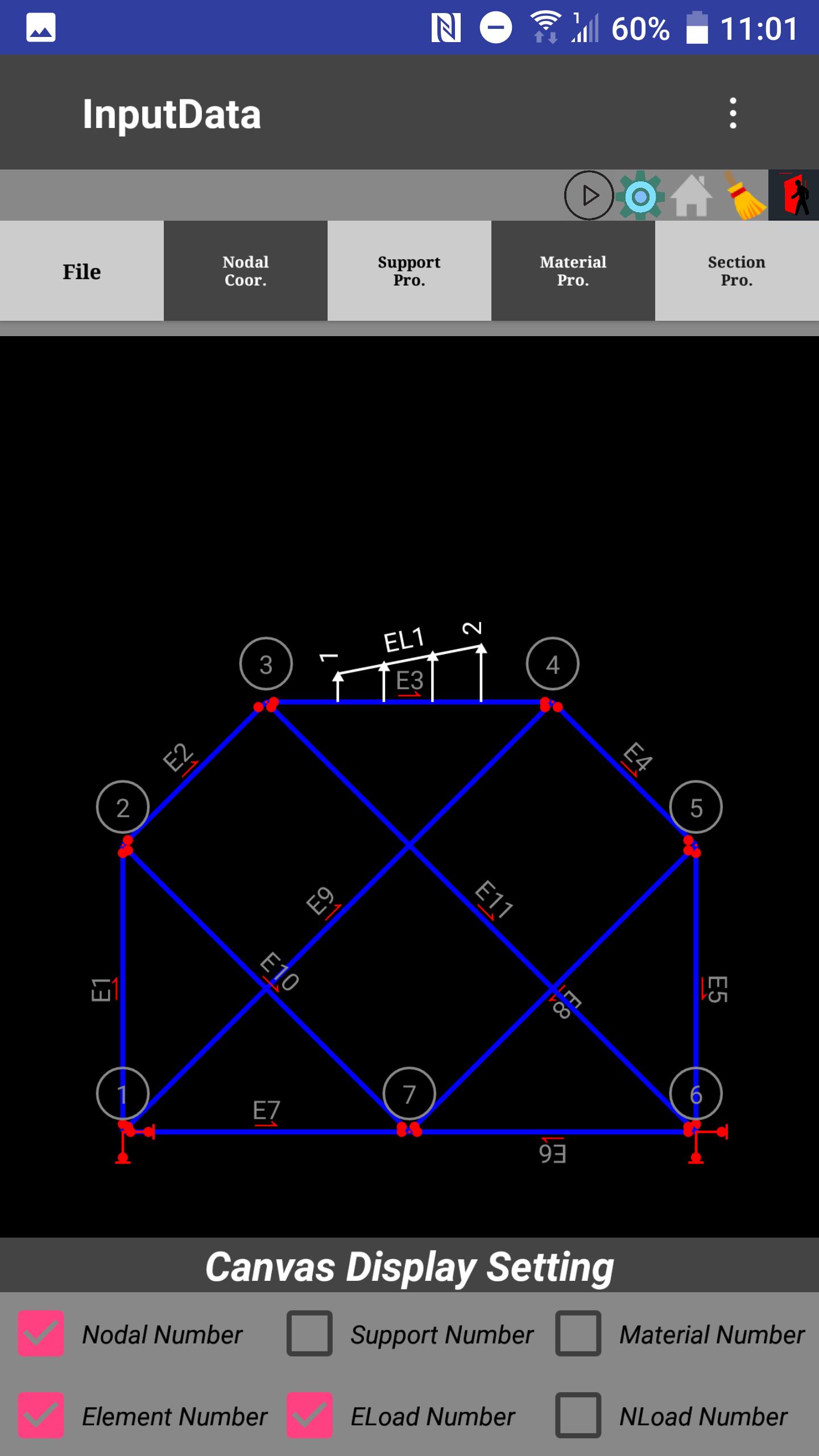Open the Material Pro. tab
Image resolution: width=819 pixels, height=1456 pixels.
point(573,271)
